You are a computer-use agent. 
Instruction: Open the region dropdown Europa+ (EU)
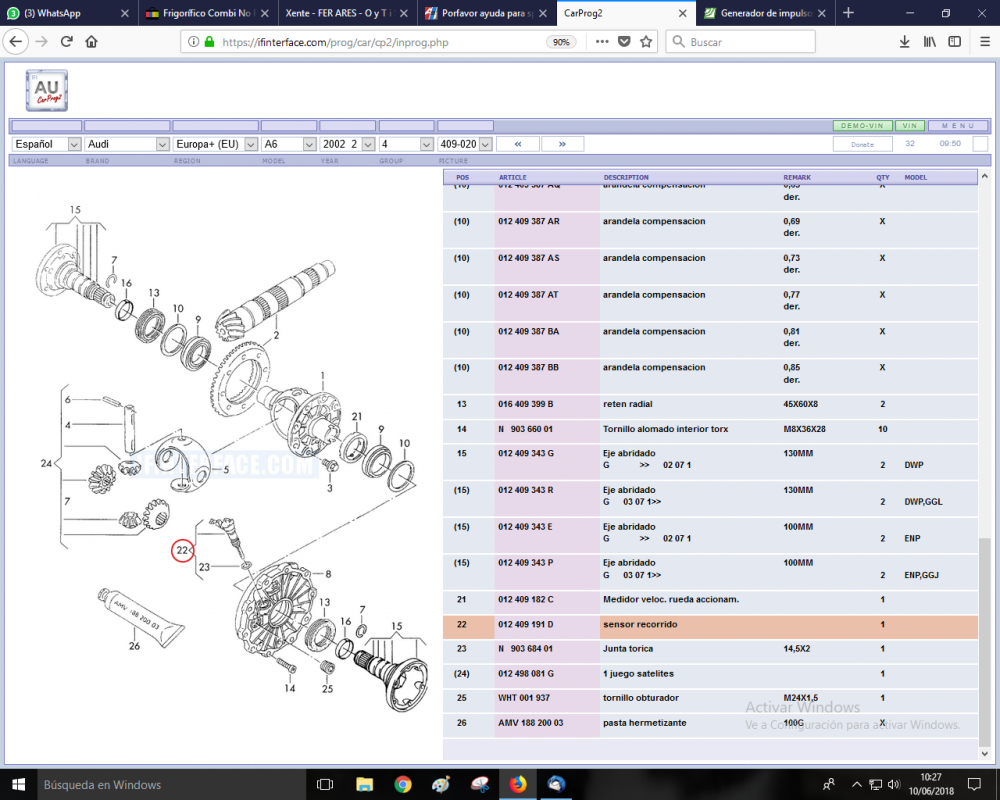coord(216,144)
